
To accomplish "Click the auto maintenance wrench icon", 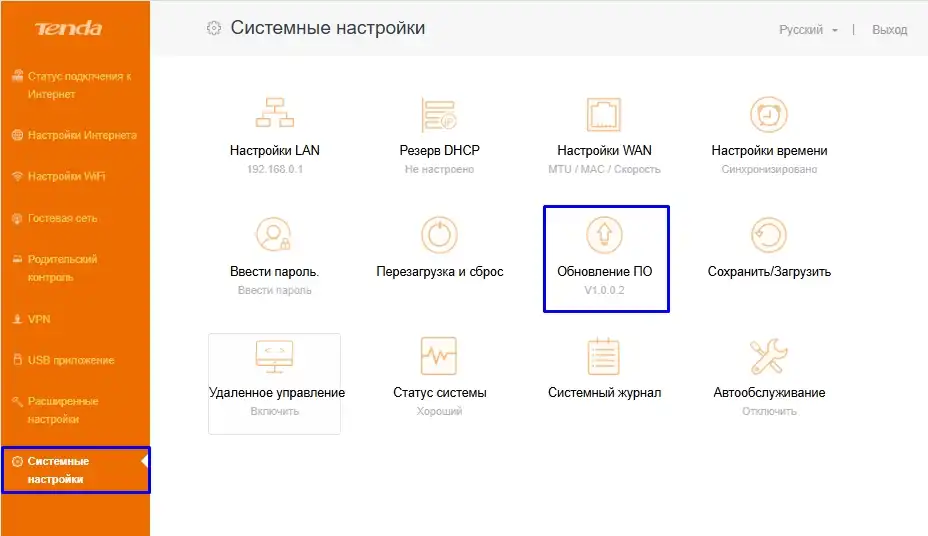I will [769, 356].
